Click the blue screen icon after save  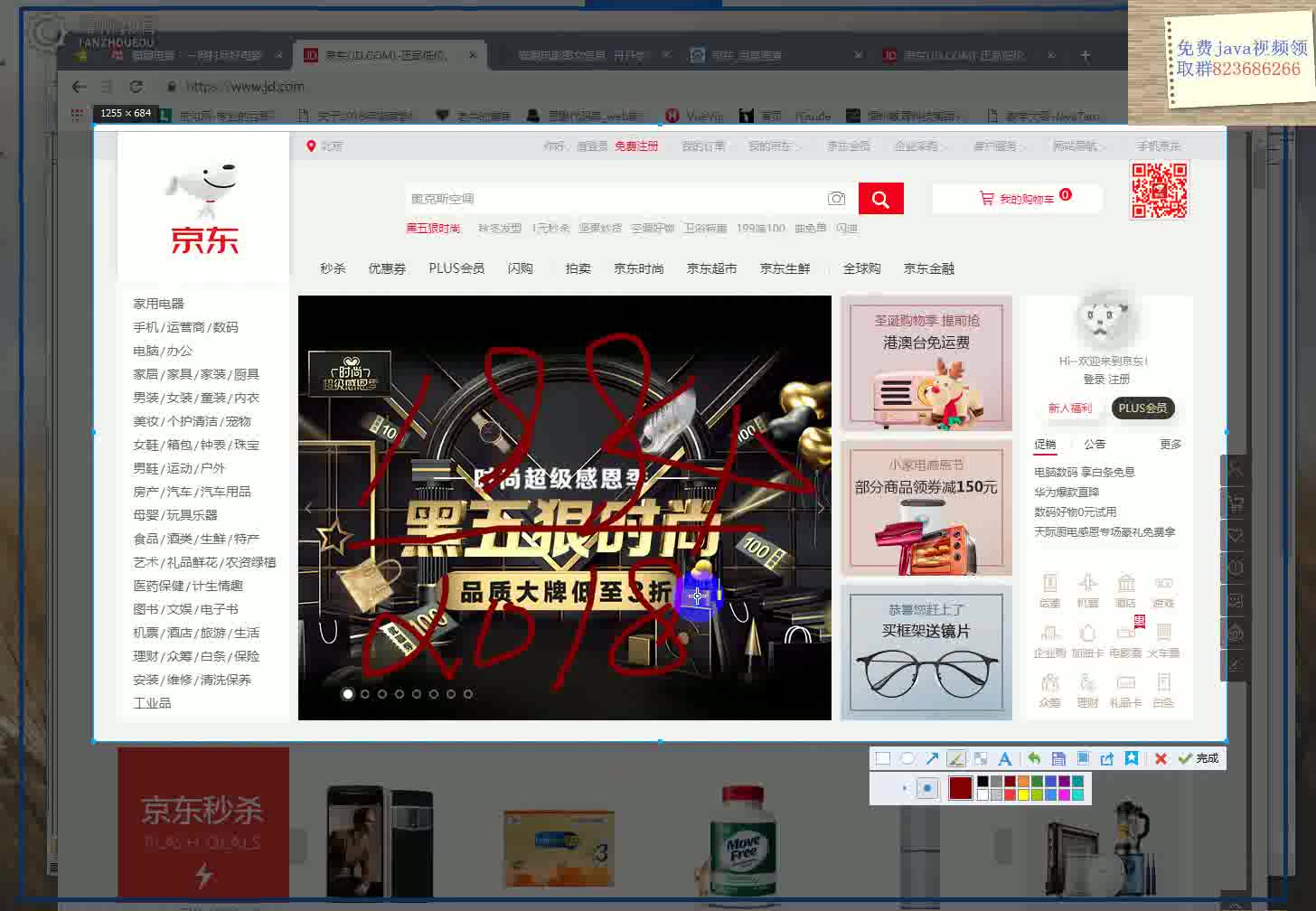[x=1083, y=759]
